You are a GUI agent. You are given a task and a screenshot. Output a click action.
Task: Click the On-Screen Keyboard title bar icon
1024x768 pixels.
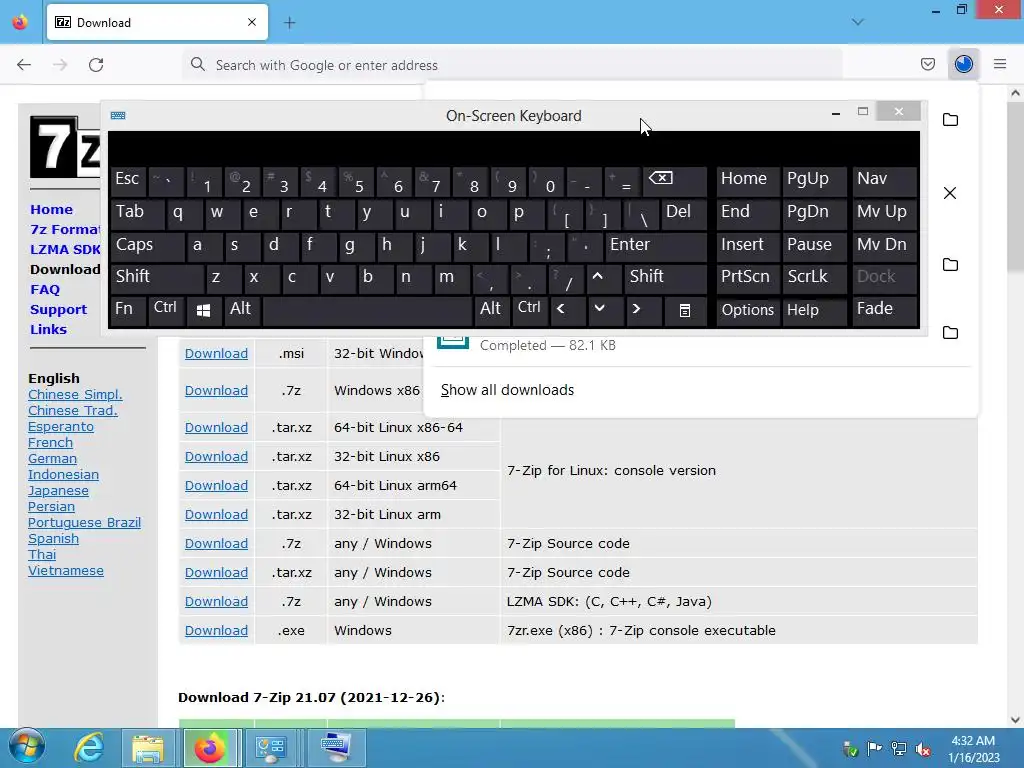118,116
